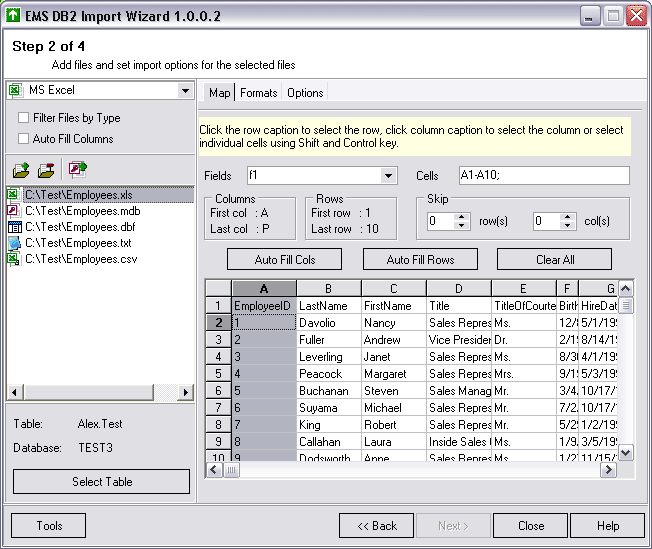The height and width of the screenshot is (549, 652).
Task: Click the grid's vertical scroll up arrow
Action: tap(626, 288)
